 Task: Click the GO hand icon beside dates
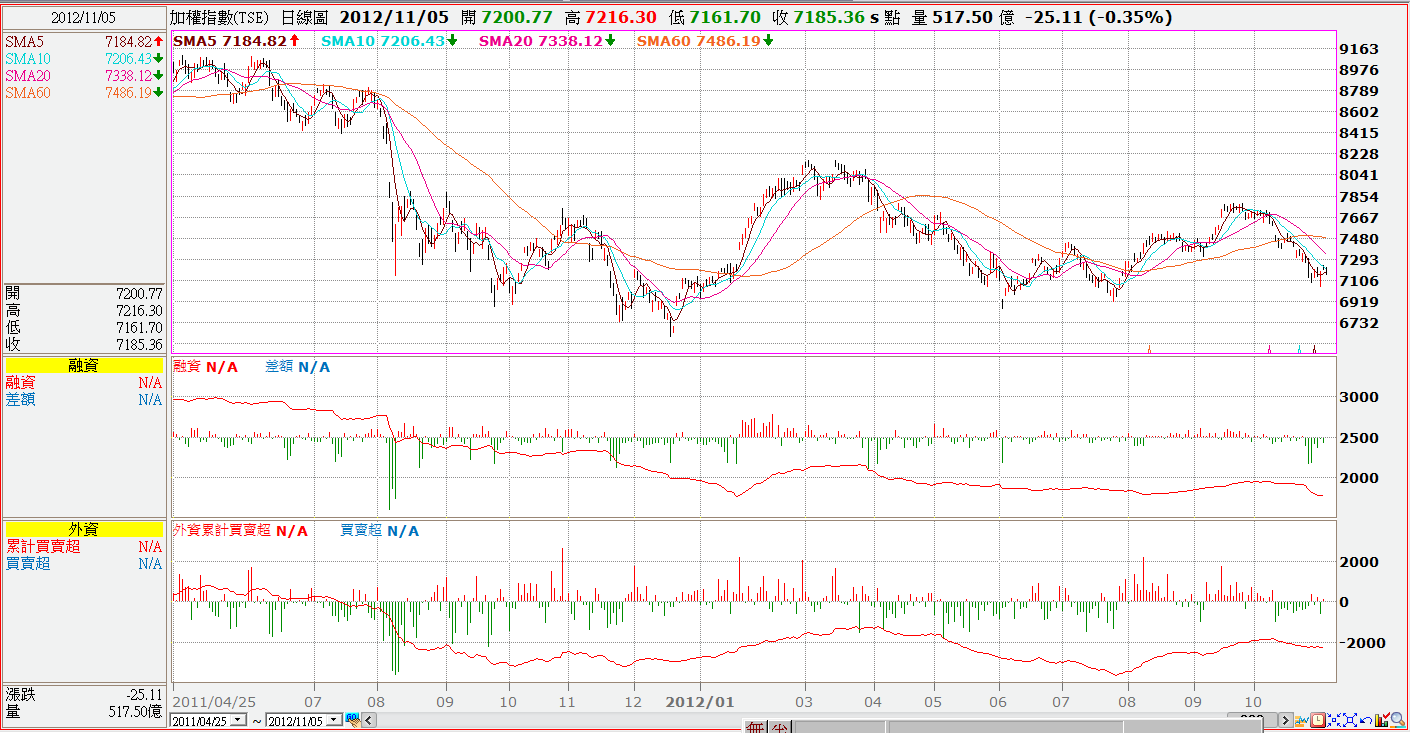coord(353,720)
